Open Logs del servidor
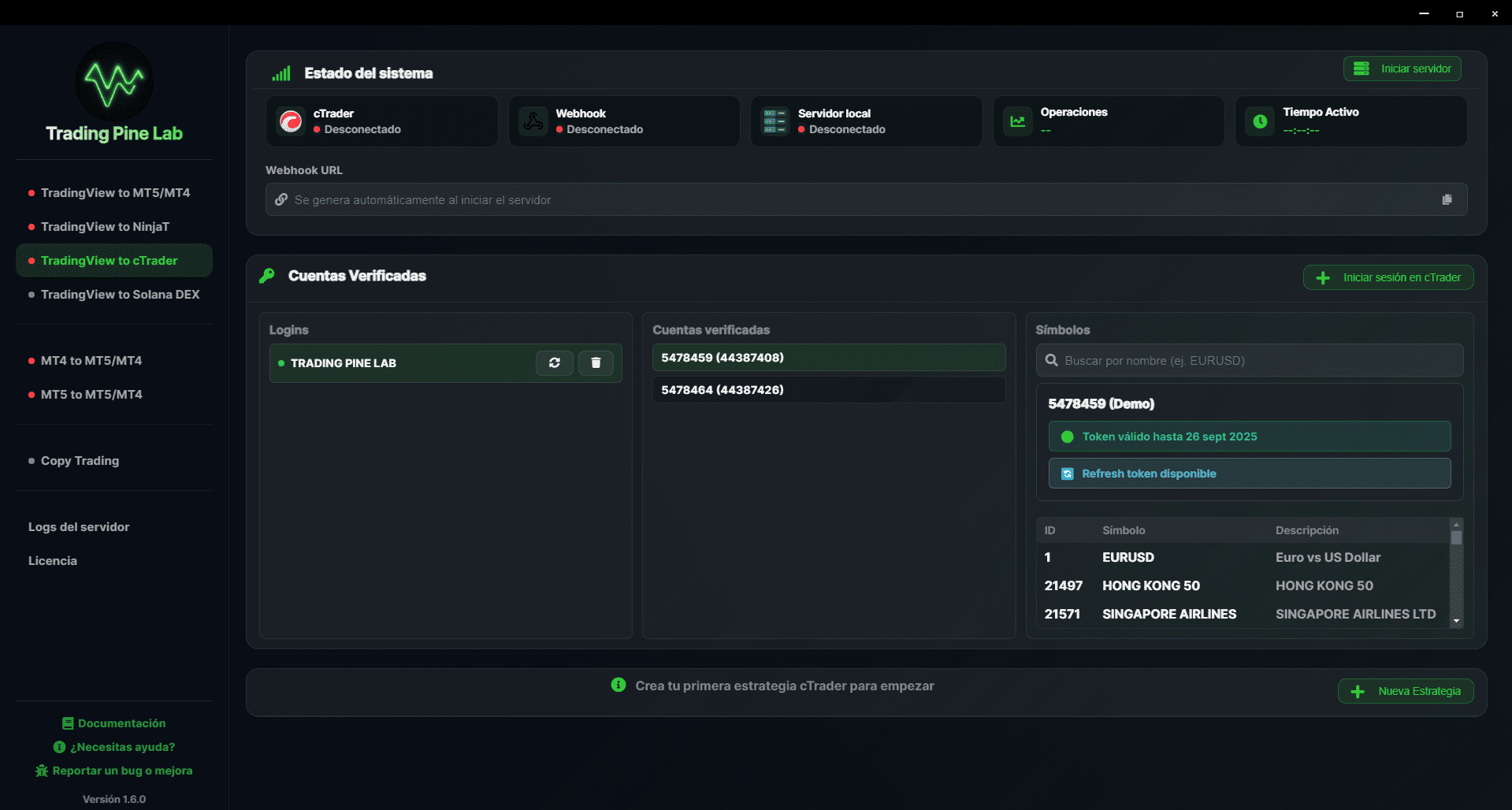 click(x=78, y=526)
